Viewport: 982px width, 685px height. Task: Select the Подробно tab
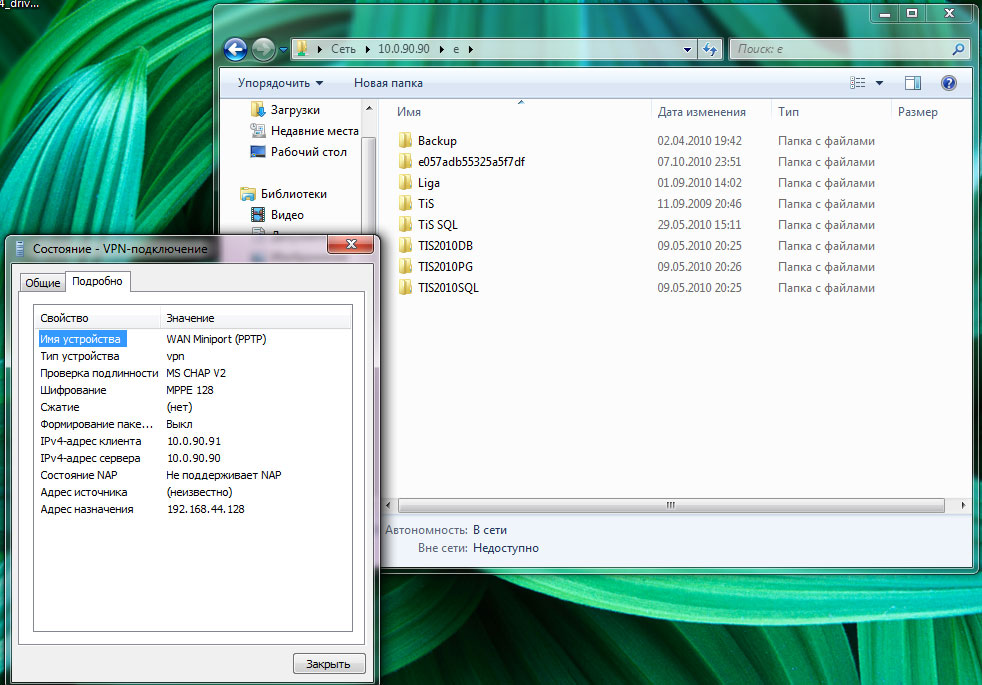pyautogui.click(x=97, y=282)
